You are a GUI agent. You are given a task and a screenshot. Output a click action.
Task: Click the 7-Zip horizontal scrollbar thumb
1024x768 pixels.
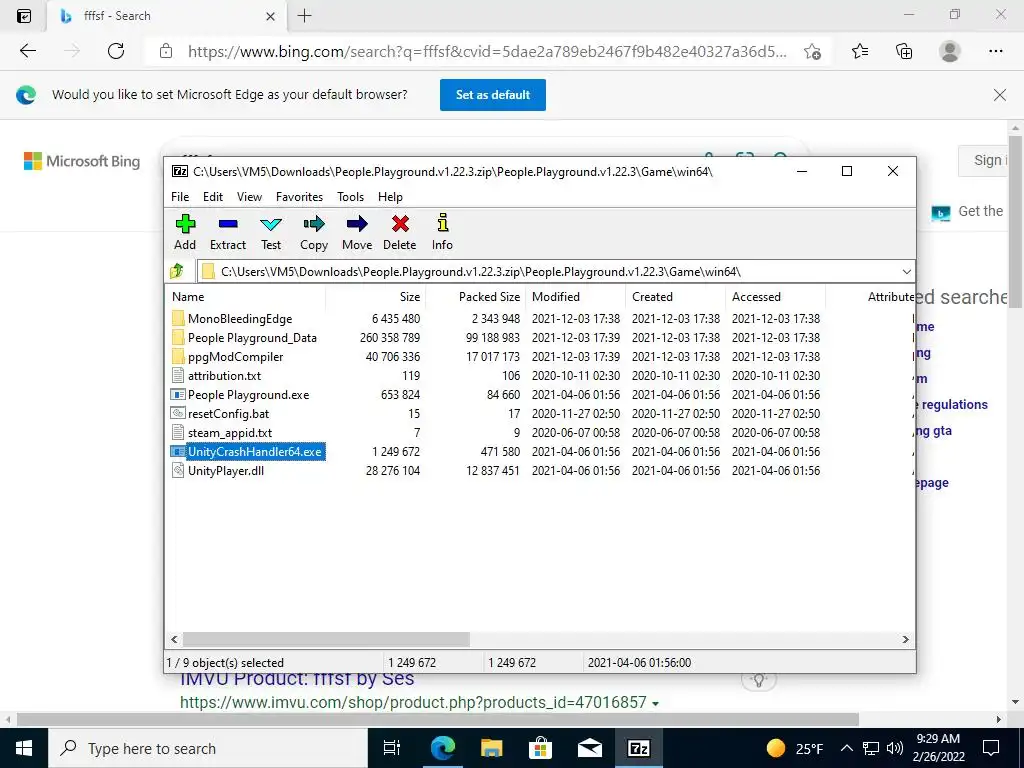[326, 639]
